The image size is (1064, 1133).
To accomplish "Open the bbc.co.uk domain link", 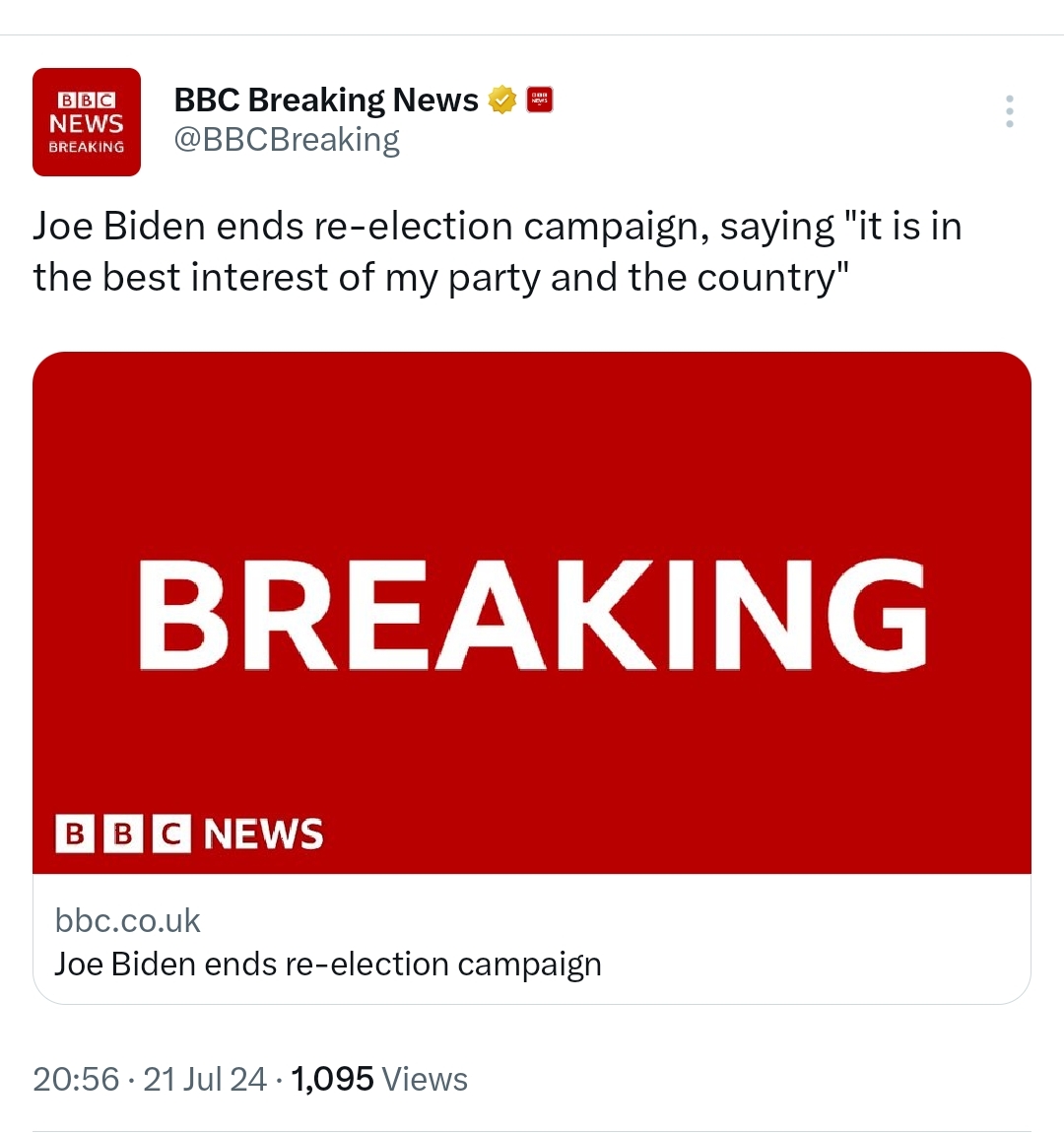I will pyautogui.click(x=127, y=920).
